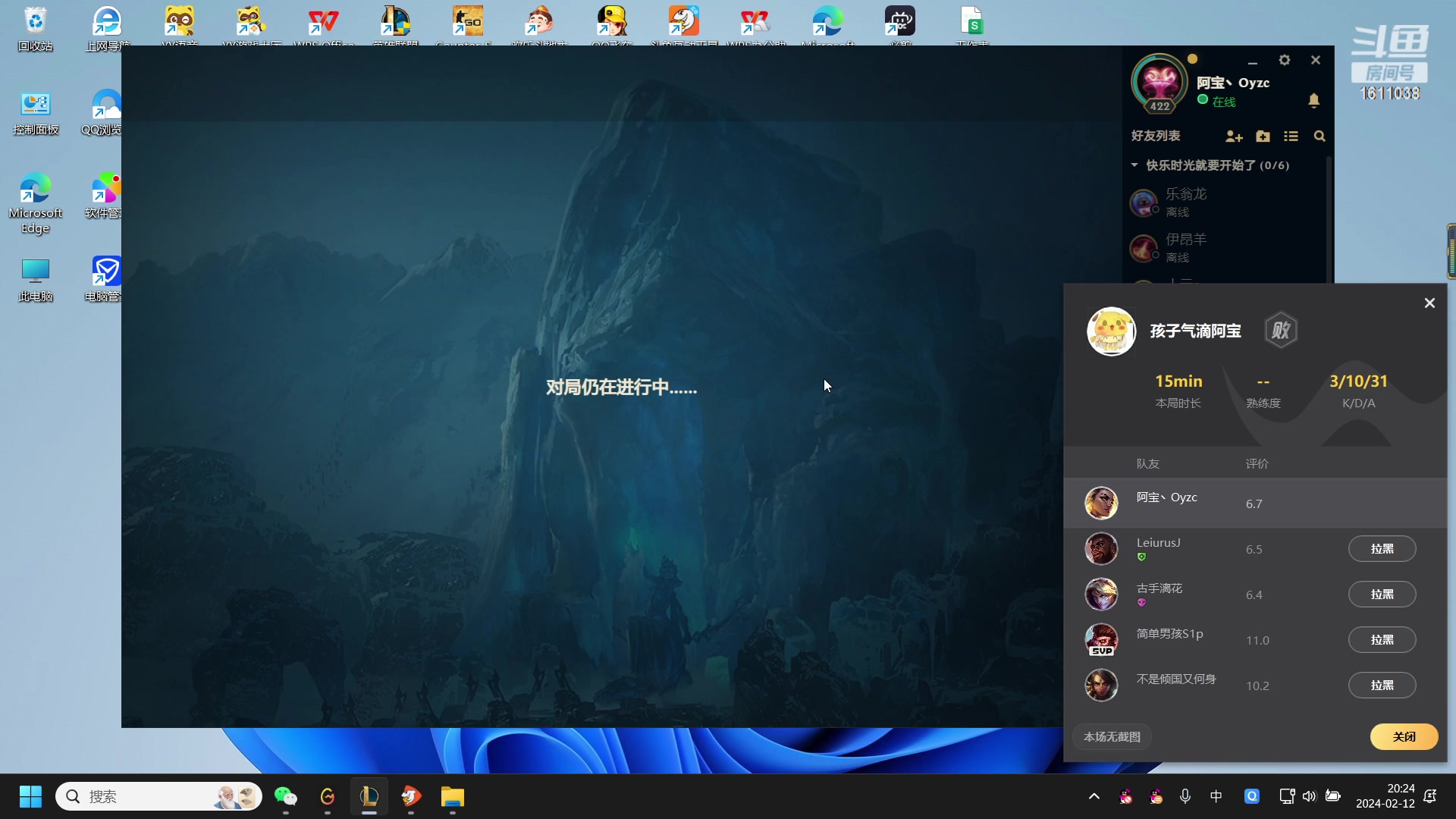This screenshot has width=1456, height=819.
Task: Open the 软件管家 desktop shortcut
Action: [x=105, y=196]
